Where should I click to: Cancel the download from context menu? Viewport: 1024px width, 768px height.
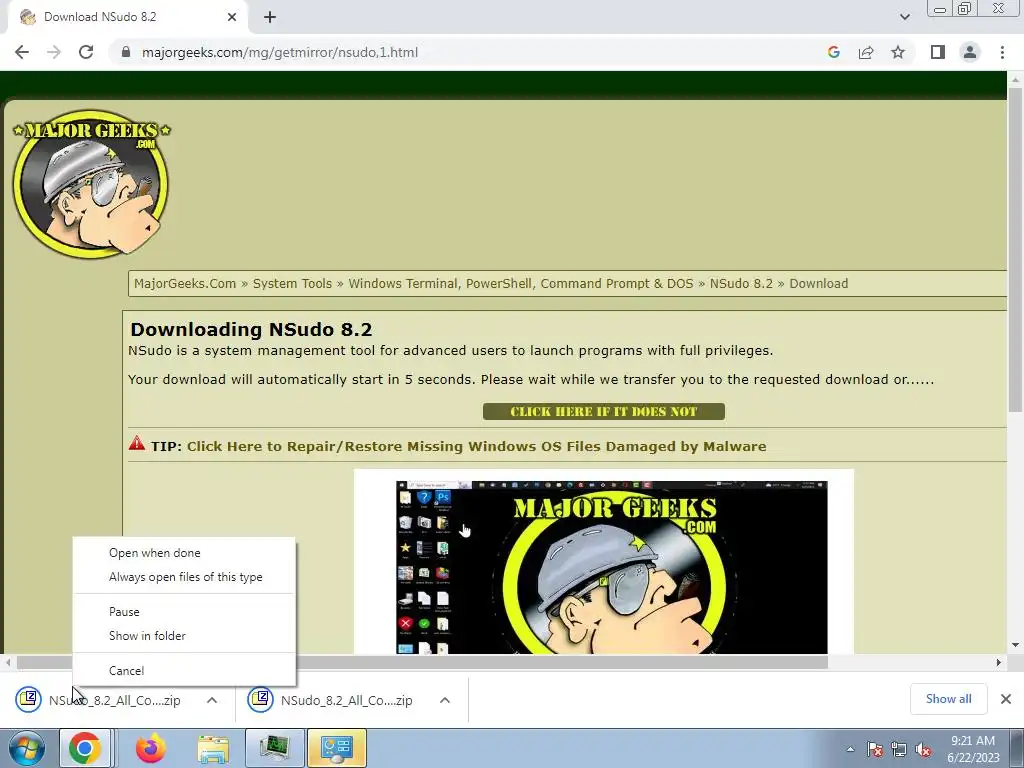click(x=126, y=671)
